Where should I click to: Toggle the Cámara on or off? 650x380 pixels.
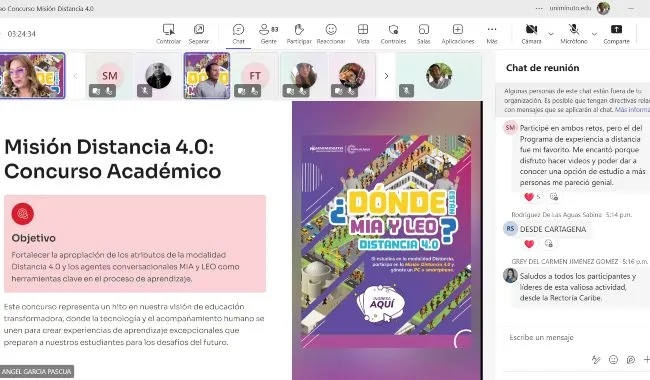point(531,34)
